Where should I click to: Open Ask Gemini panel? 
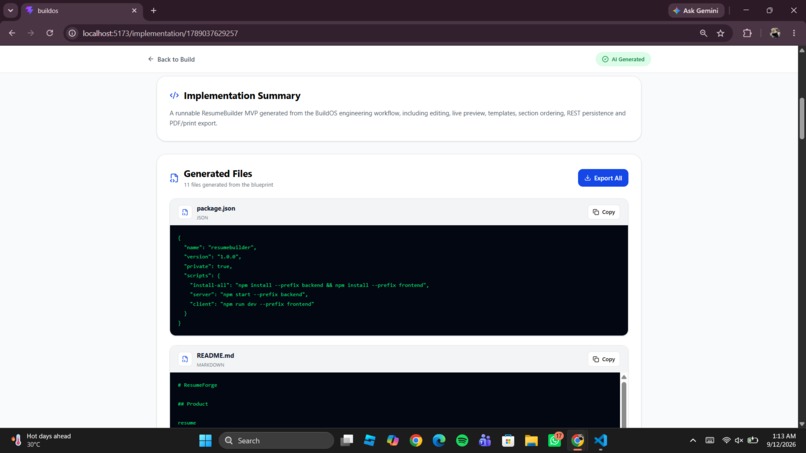696,10
